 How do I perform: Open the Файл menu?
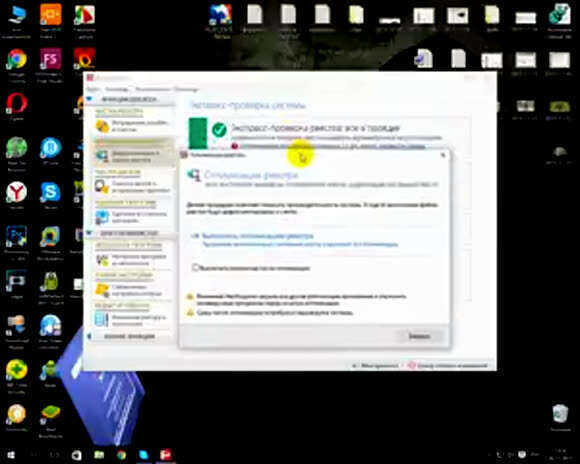pos(93,89)
